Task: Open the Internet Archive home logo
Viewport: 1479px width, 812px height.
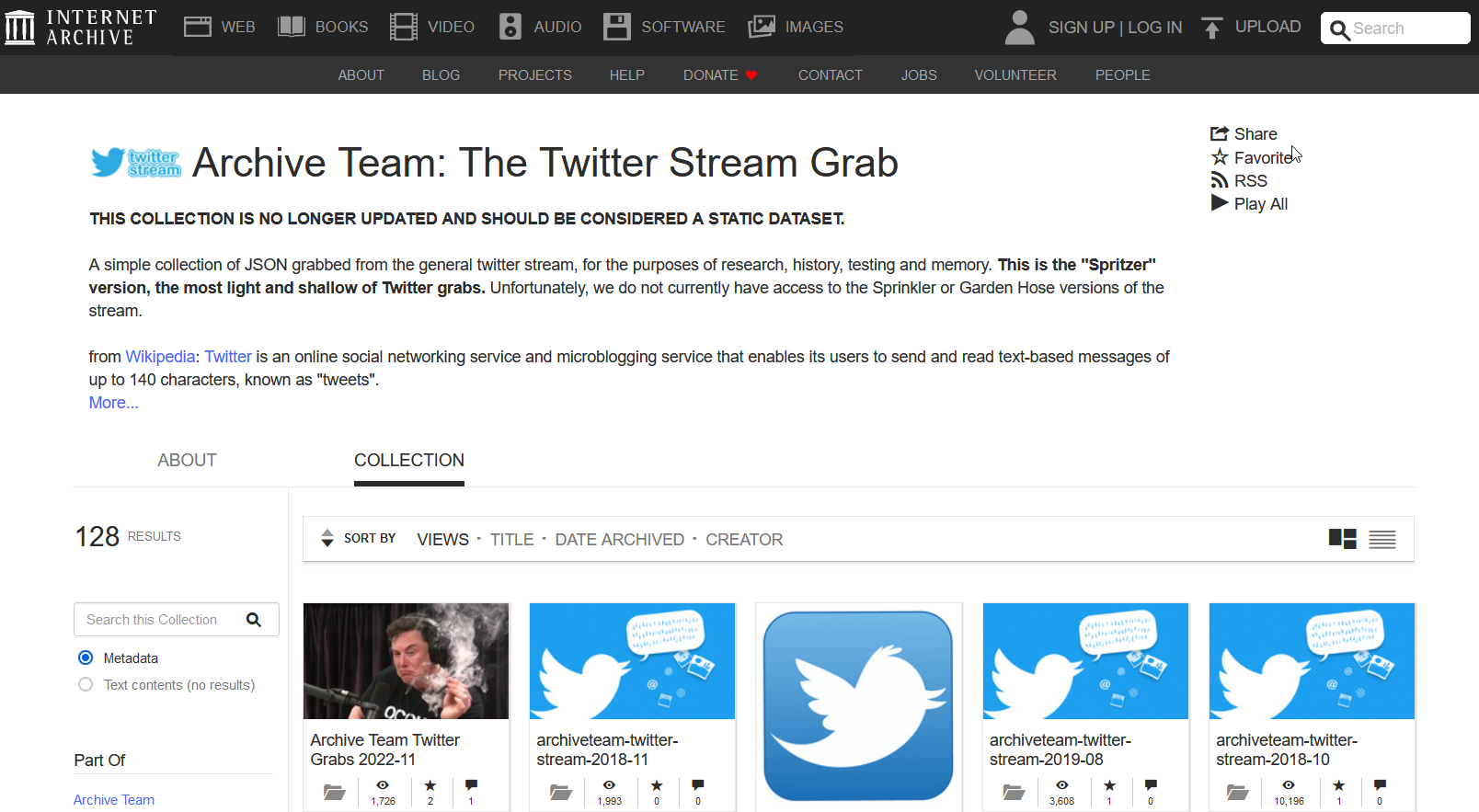Action: point(81,28)
